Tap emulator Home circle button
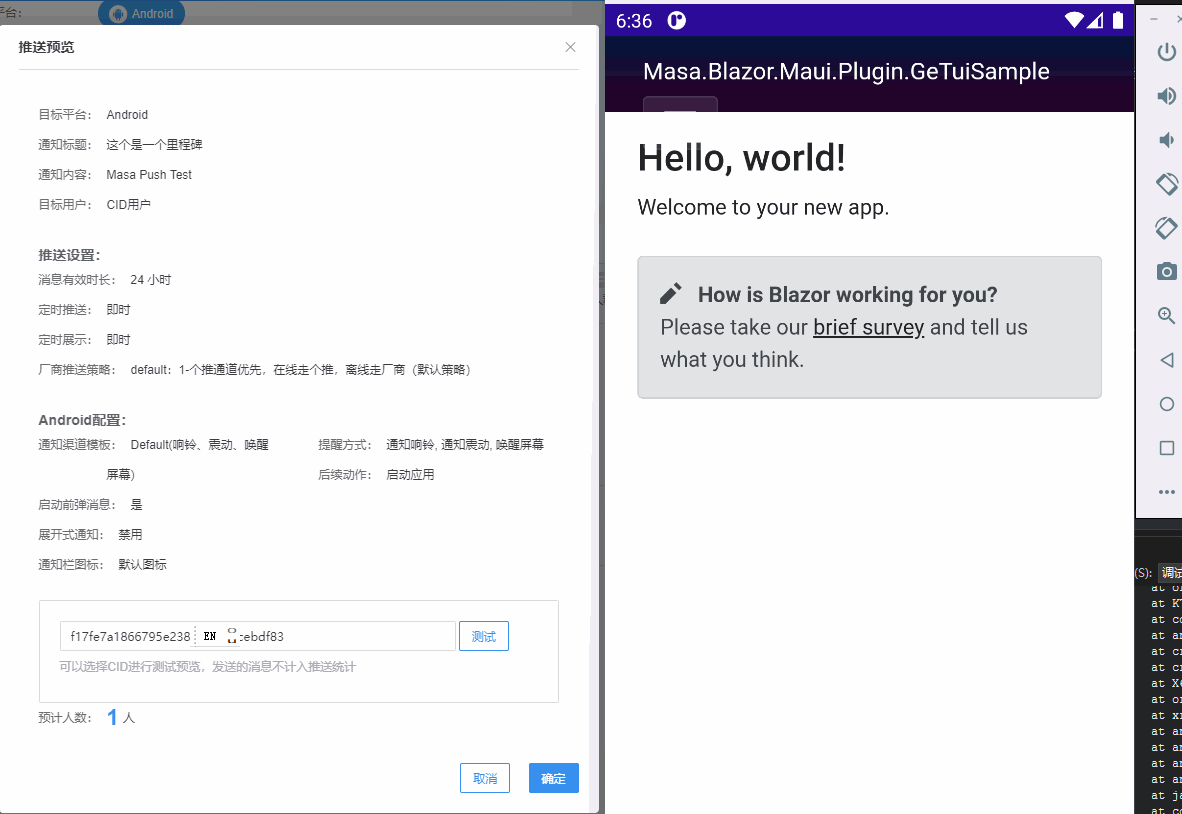The height and width of the screenshot is (814, 1182). [x=1166, y=404]
